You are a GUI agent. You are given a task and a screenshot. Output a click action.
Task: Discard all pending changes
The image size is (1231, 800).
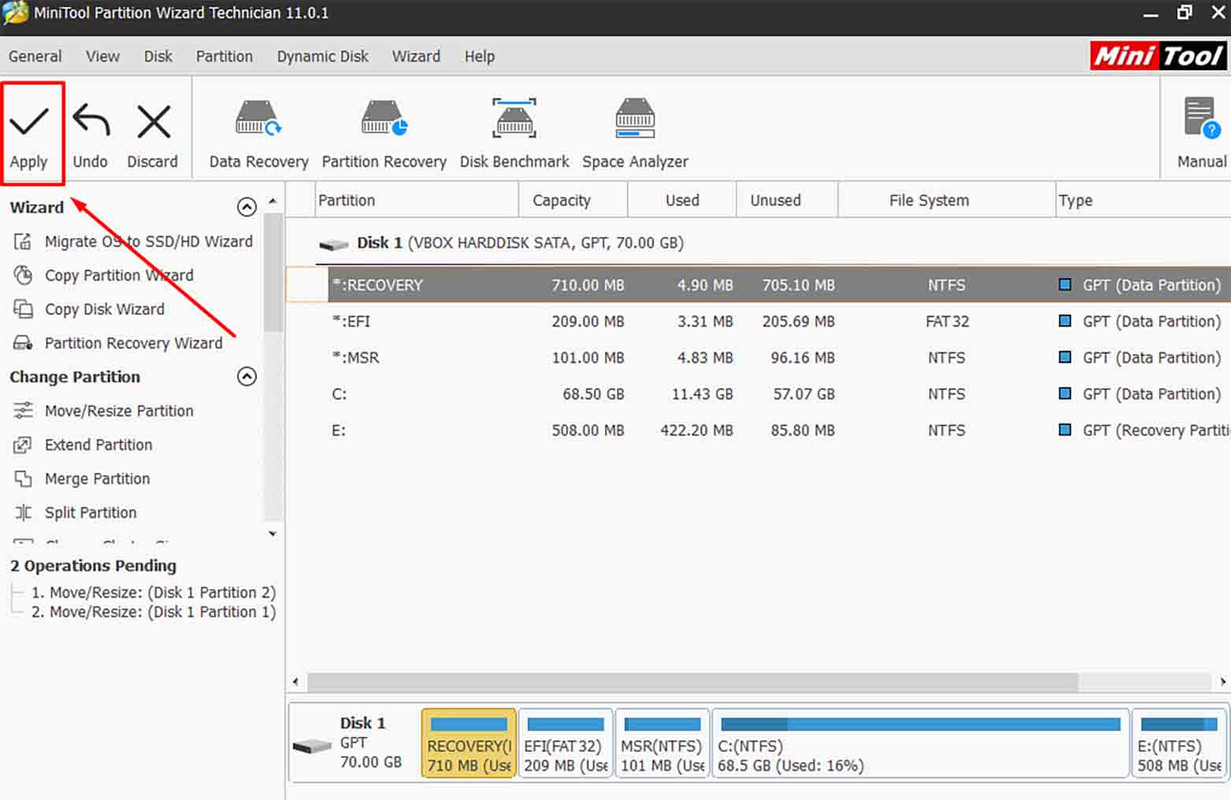pyautogui.click(x=152, y=135)
